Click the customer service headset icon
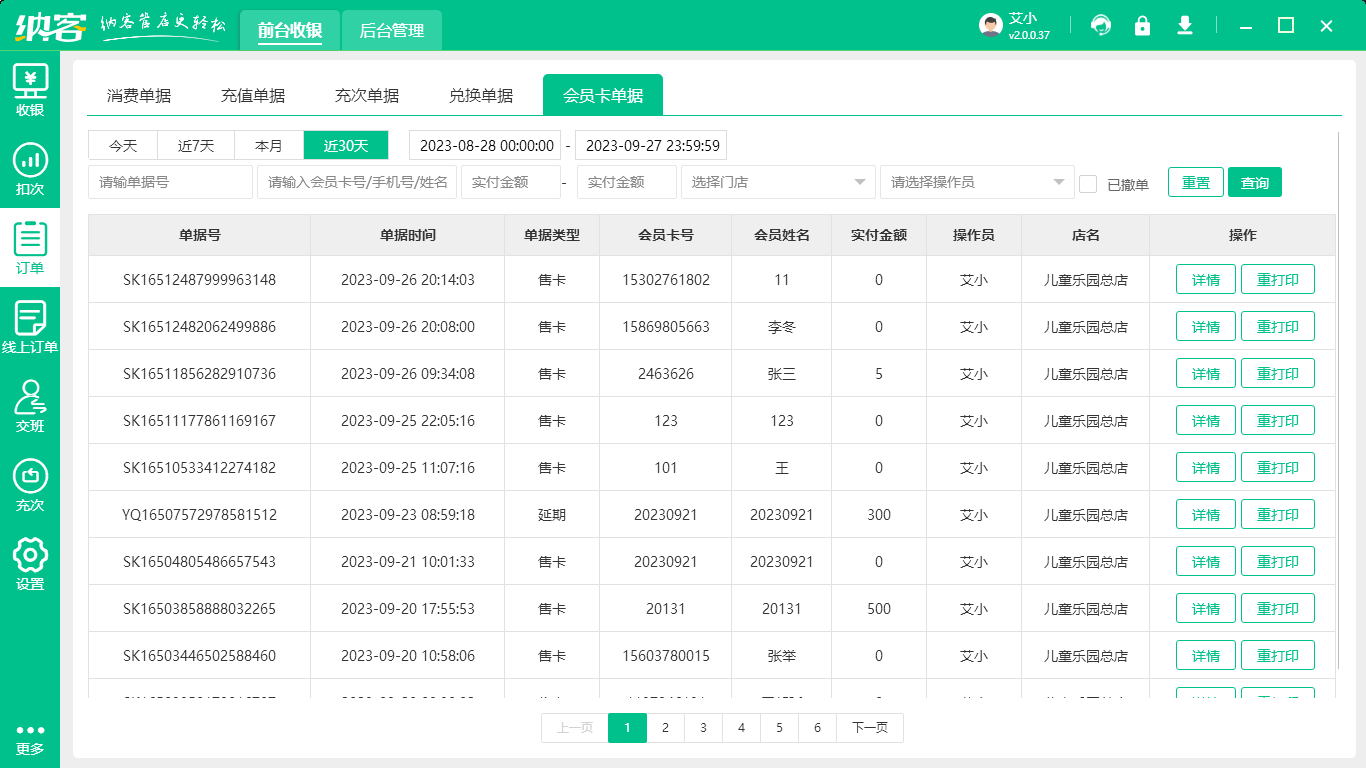 click(x=1101, y=25)
